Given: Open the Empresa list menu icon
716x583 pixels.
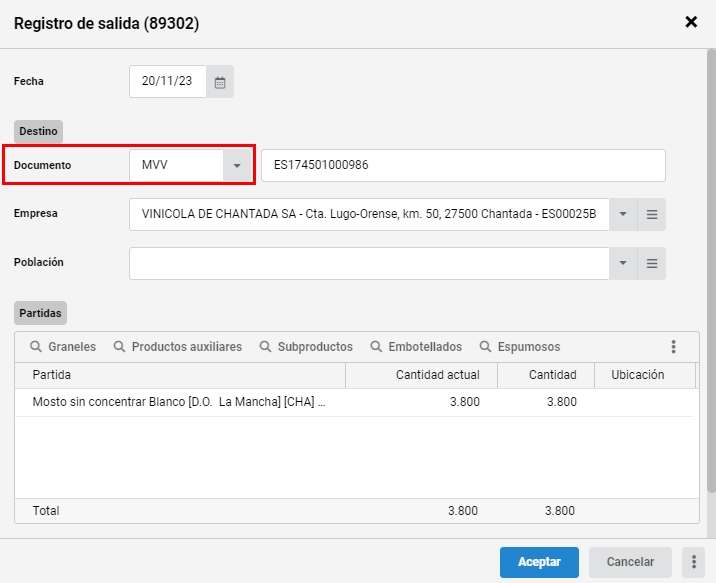Looking at the screenshot, I should coord(652,214).
